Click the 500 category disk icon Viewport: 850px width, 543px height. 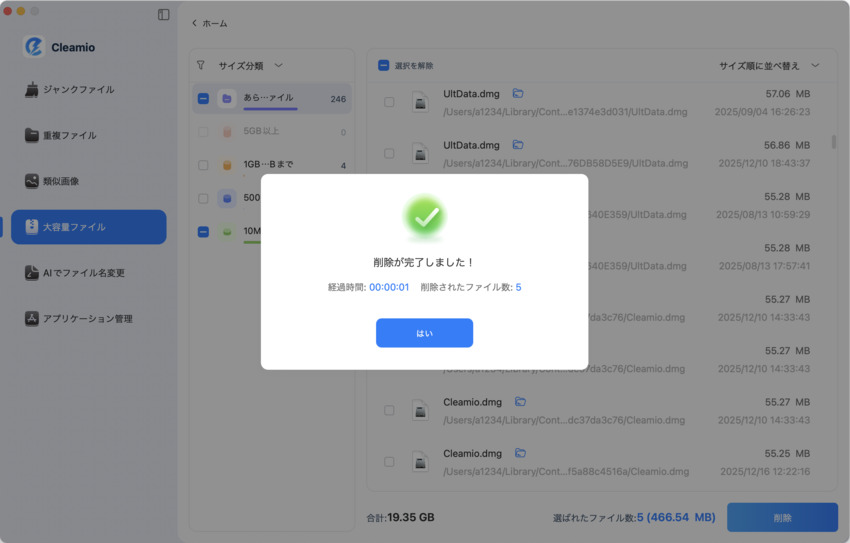click(227, 198)
